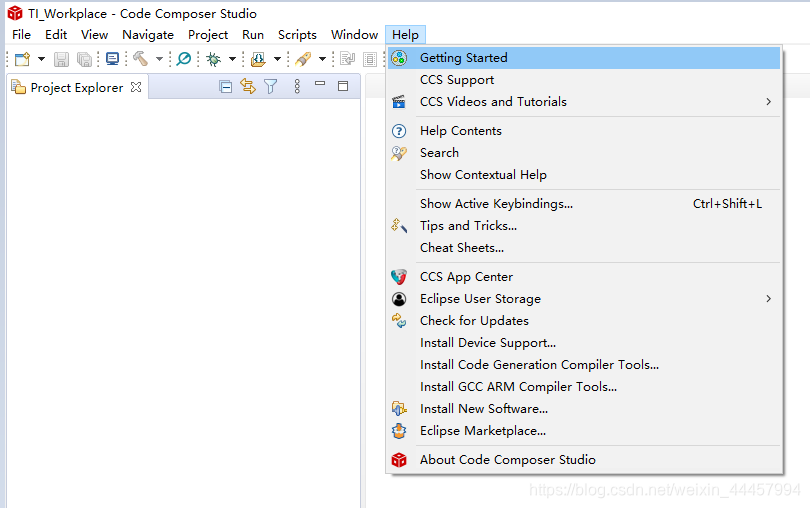Expand the Debug dropdown arrow

[x=232, y=59]
